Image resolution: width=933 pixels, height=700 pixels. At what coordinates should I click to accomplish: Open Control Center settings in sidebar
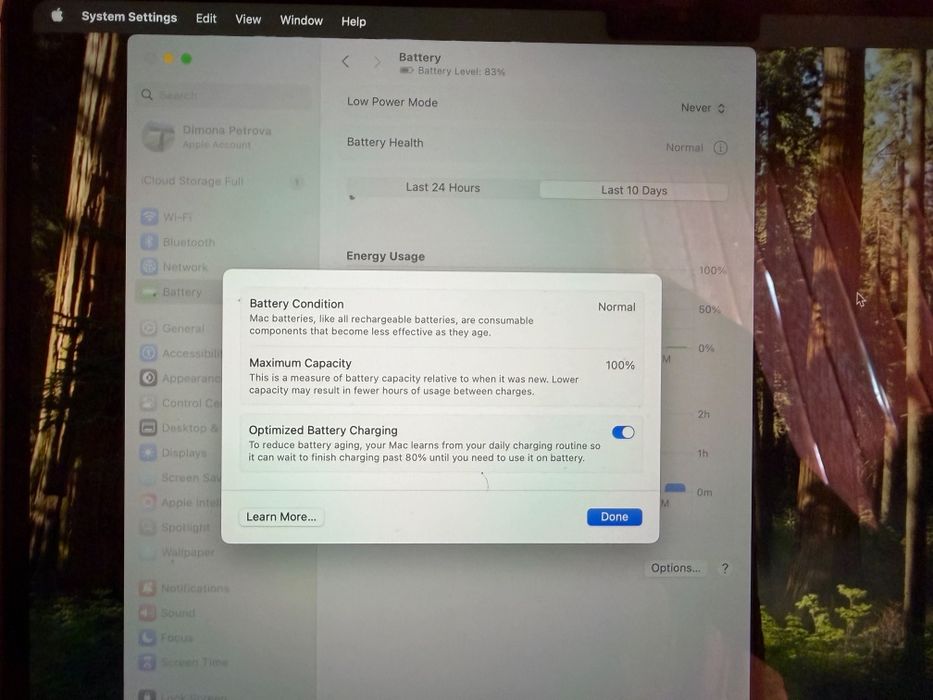(180, 403)
